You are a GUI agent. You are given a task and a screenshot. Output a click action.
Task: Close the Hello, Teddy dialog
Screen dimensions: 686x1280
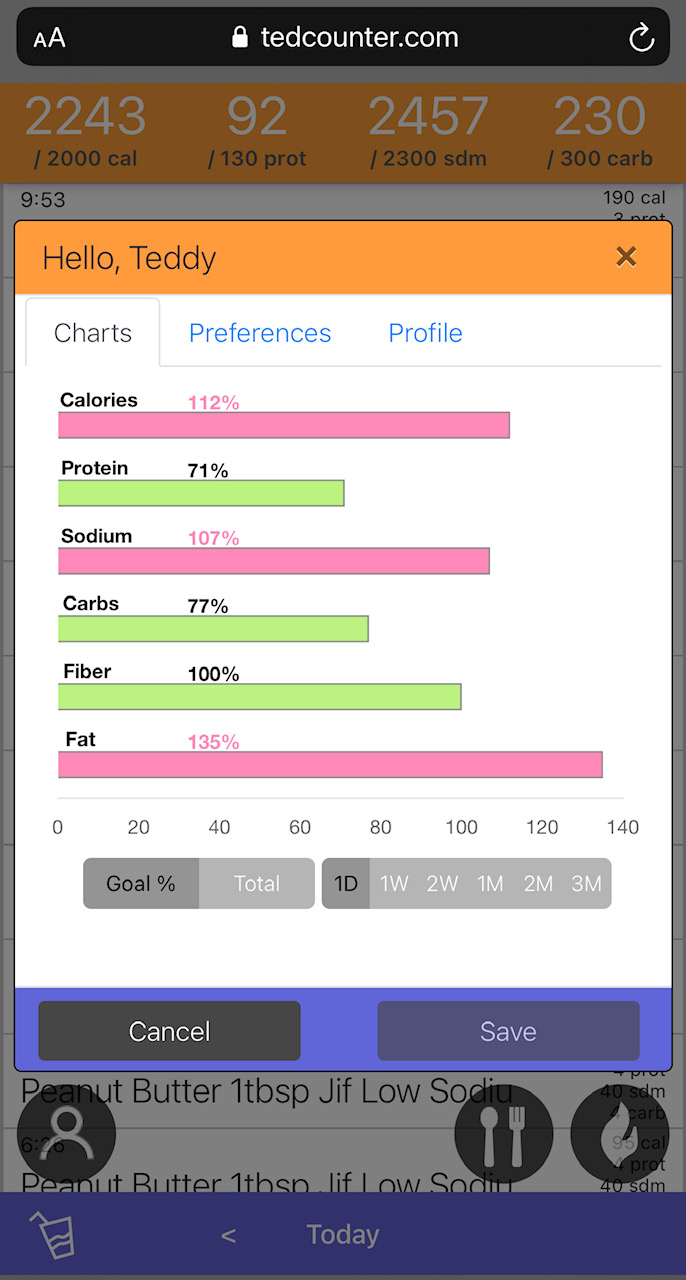(626, 257)
